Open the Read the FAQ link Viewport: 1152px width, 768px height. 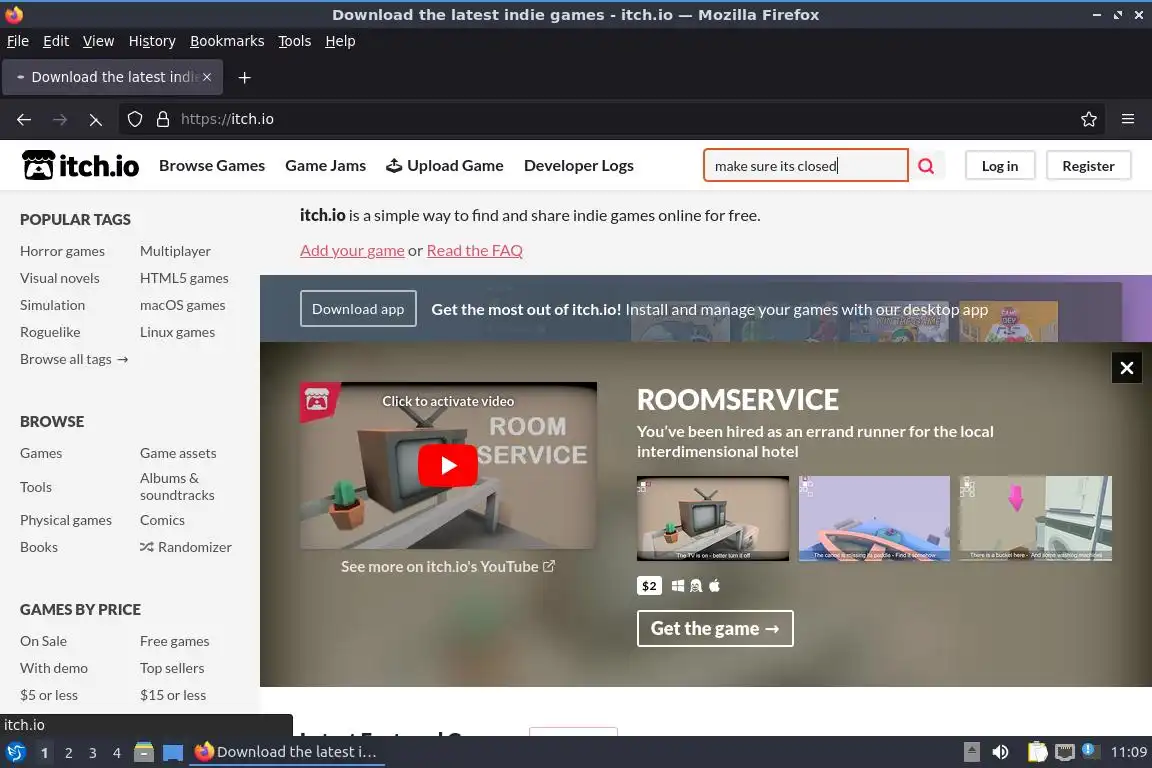click(475, 251)
